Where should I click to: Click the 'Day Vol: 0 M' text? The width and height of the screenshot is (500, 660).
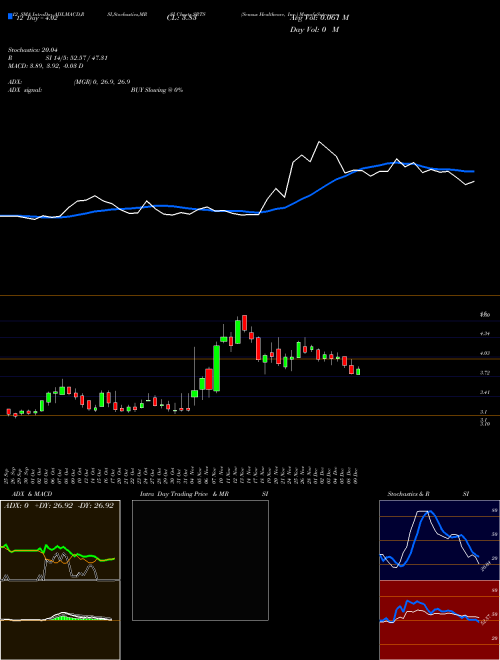coord(314,30)
